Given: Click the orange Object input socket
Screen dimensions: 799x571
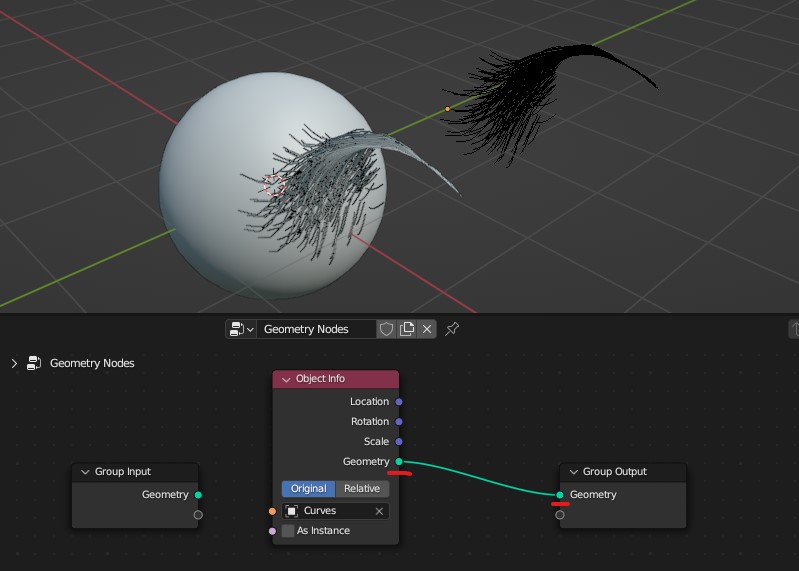Looking at the screenshot, I should [273, 511].
